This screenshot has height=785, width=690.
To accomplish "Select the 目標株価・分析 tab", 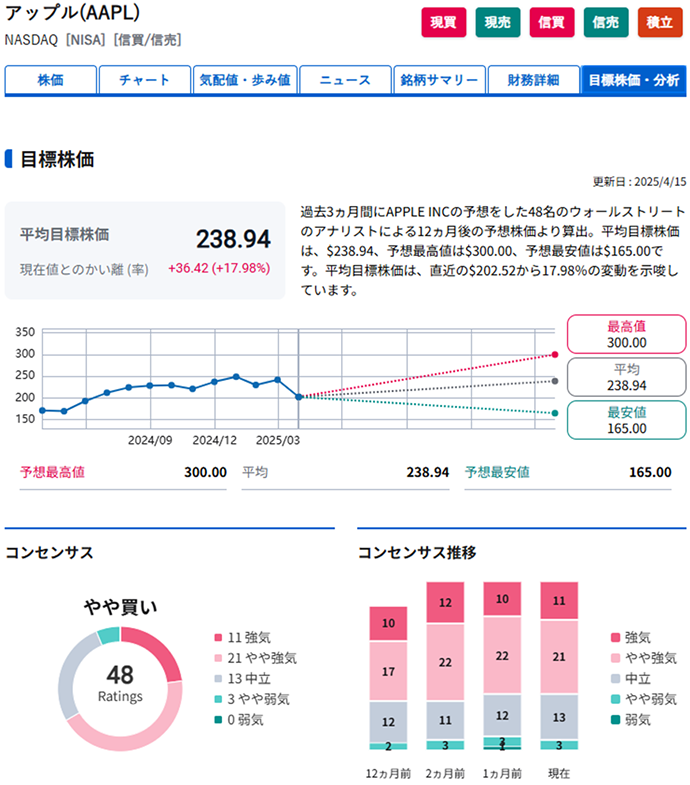I will (633, 80).
